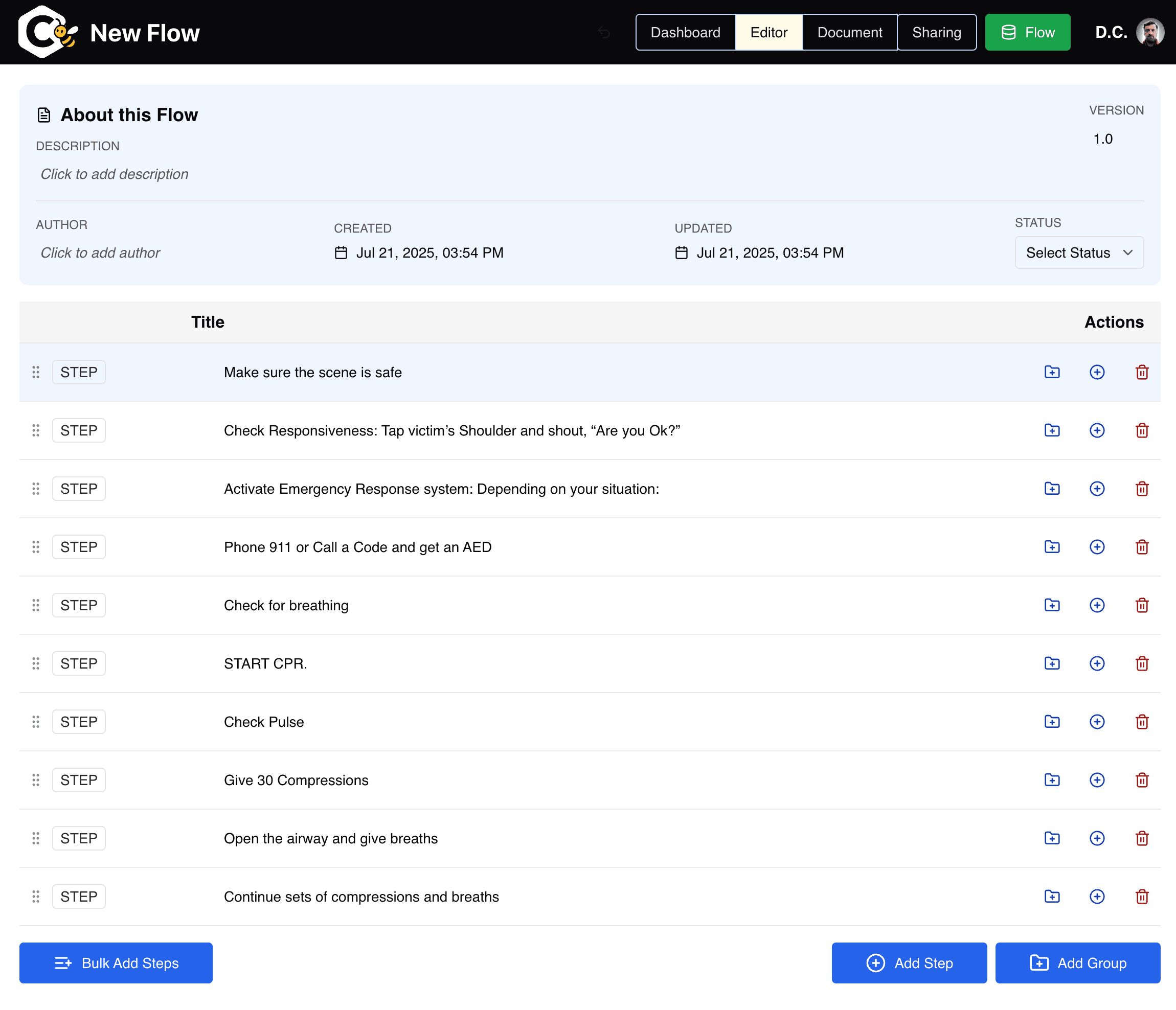Plus circle icon on 'Phone 911' row

tap(1097, 547)
